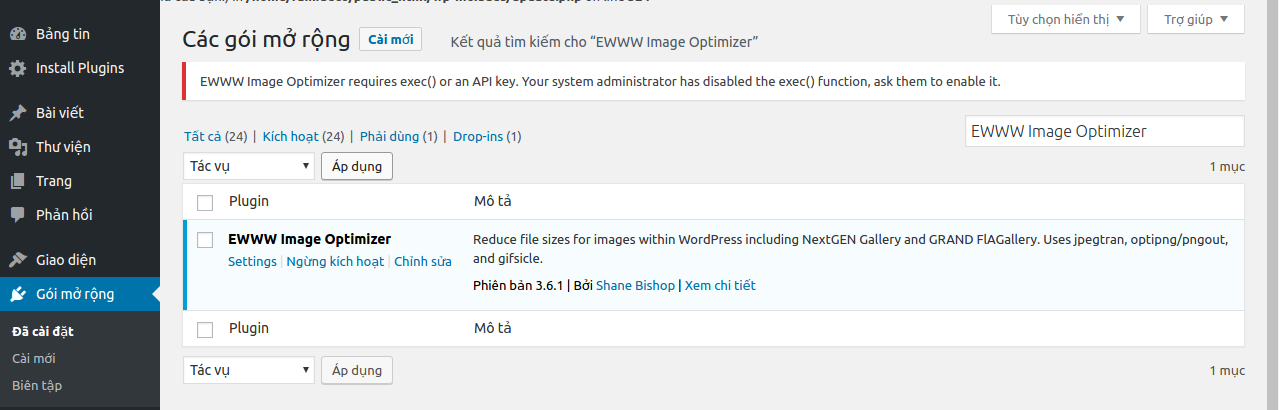This screenshot has width=1279, height=410.
Task: Click the Mô tả footer column label
Action: [493, 328]
